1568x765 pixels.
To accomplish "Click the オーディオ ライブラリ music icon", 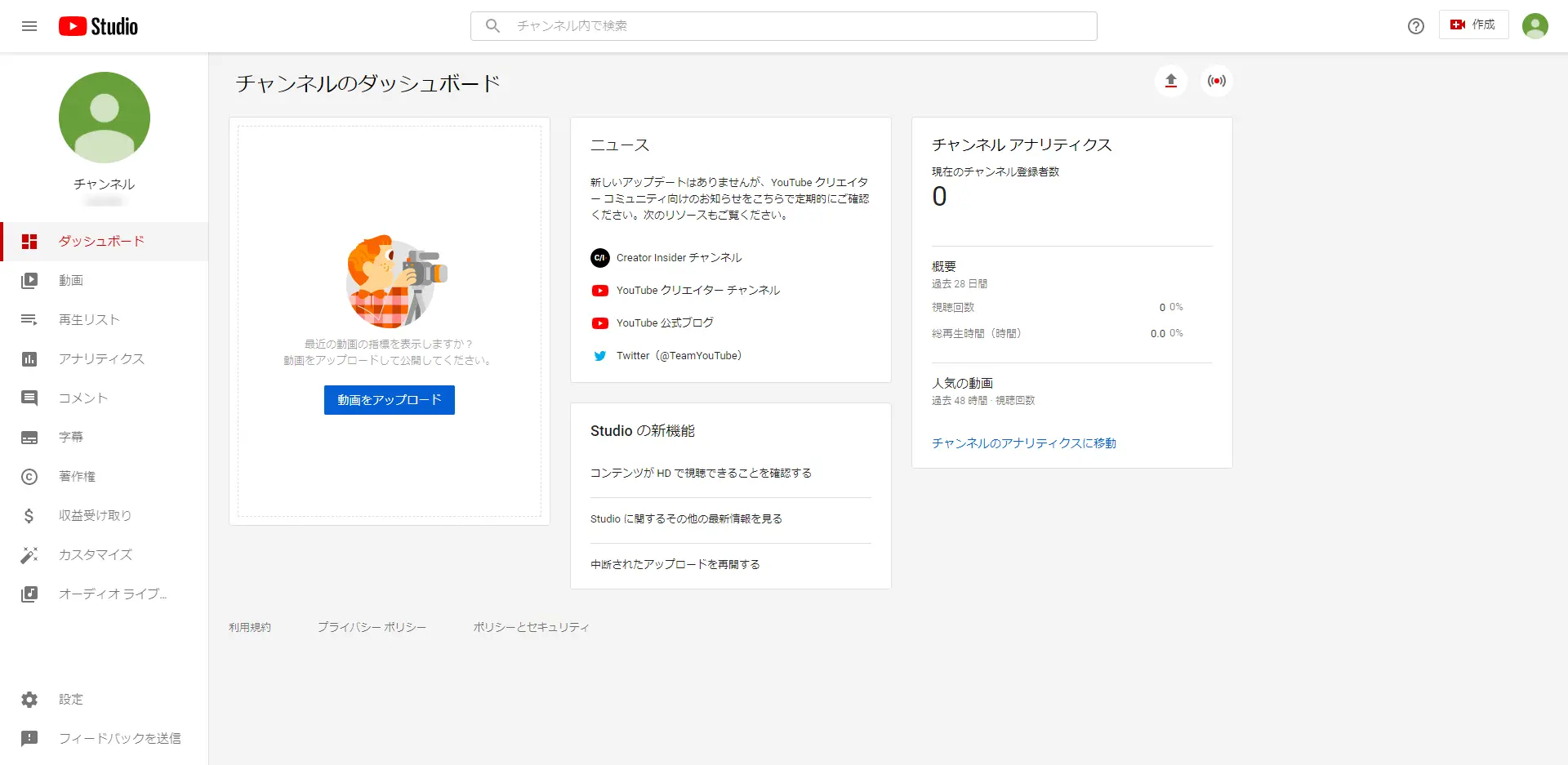I will tap(29, 594).
